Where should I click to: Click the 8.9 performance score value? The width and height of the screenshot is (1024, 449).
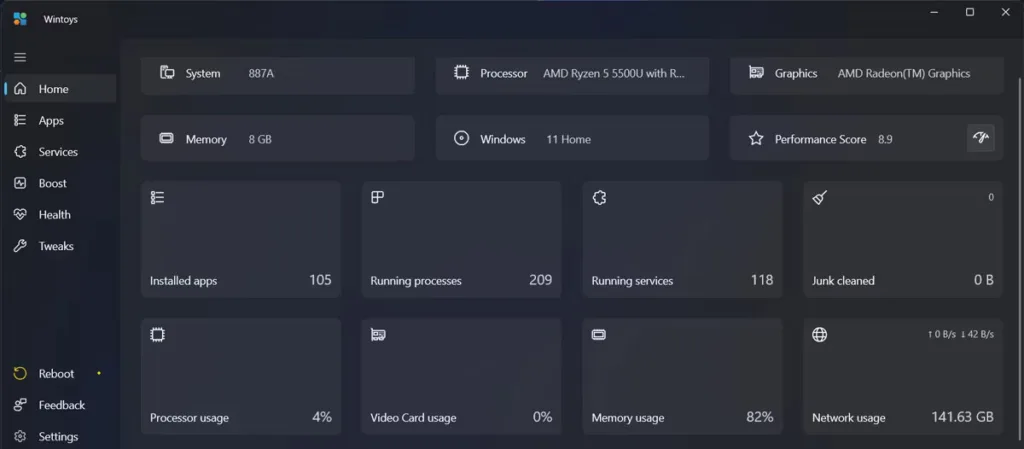(885, 139)
